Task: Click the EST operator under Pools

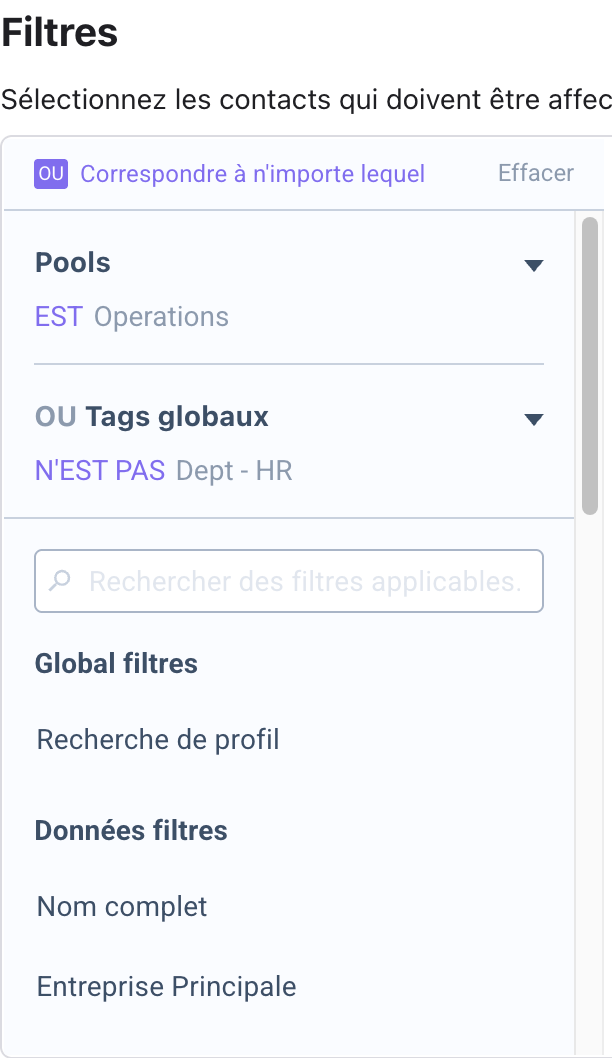Action: click(x=59, y=316)
